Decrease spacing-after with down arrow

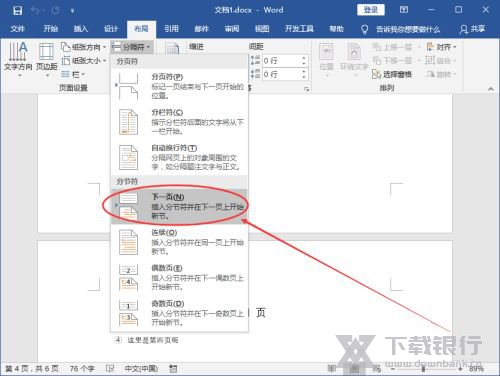[304, 77]
